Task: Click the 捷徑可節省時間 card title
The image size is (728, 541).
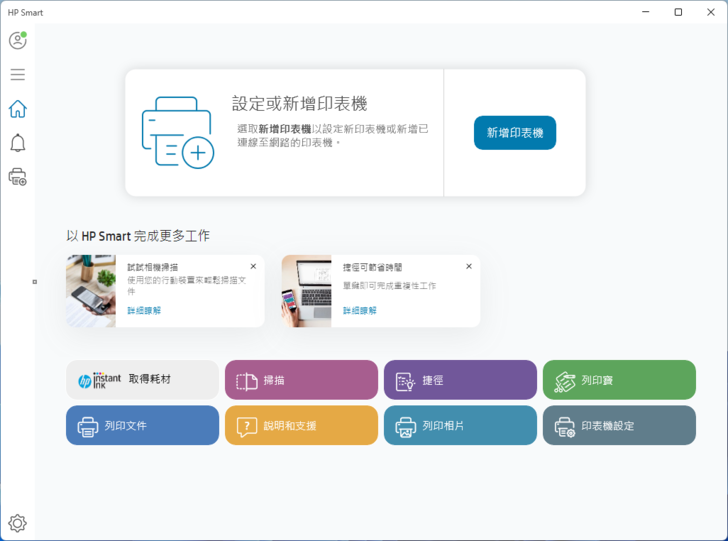Action: (x=372, y=267)
